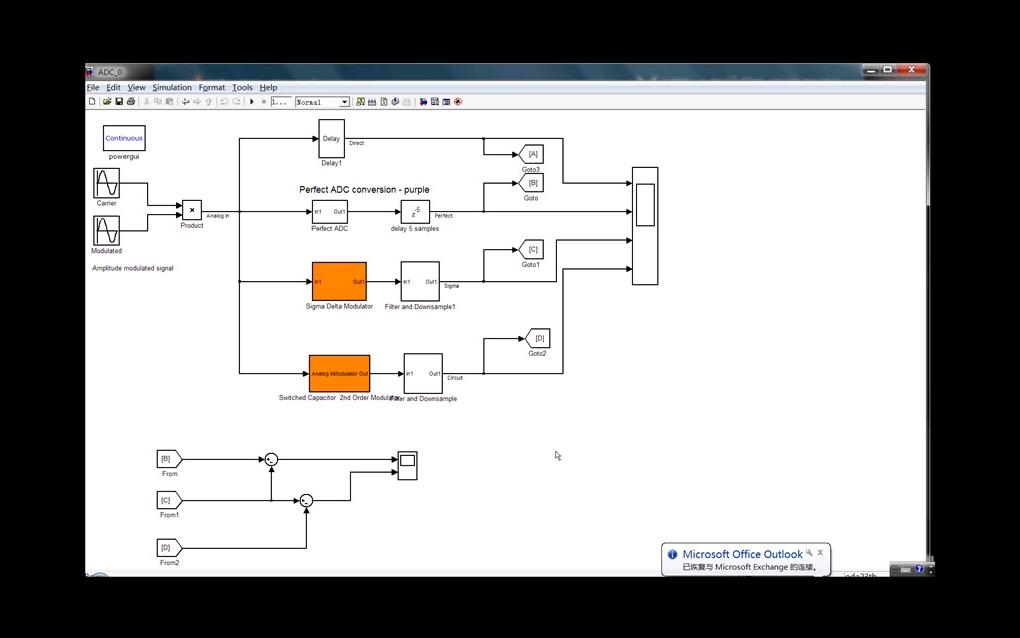
Task: Click the red debug icon in toolbar
Action: 458,101
